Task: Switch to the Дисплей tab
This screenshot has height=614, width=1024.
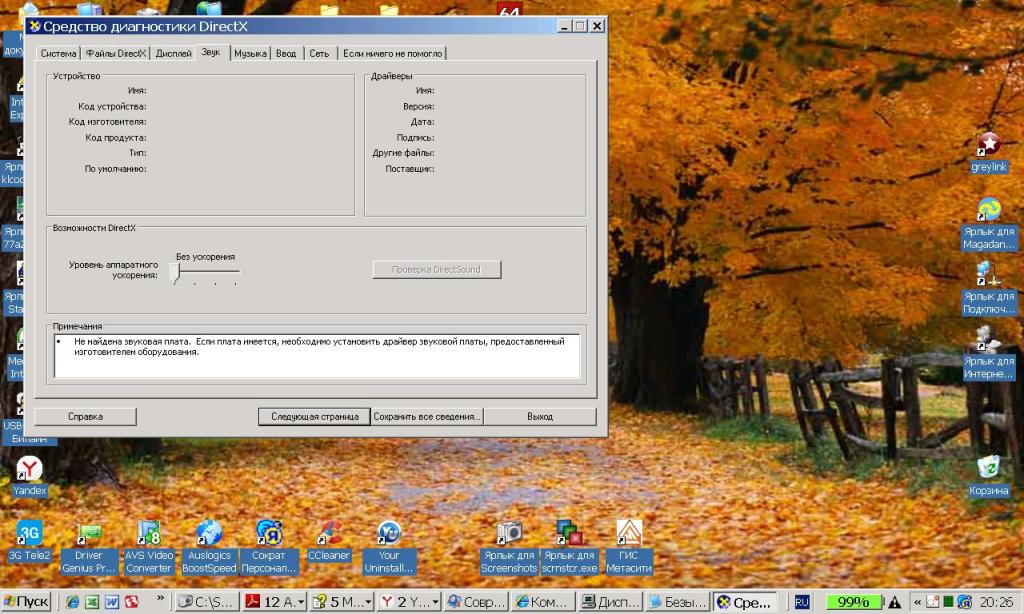Action: point(174,53)
